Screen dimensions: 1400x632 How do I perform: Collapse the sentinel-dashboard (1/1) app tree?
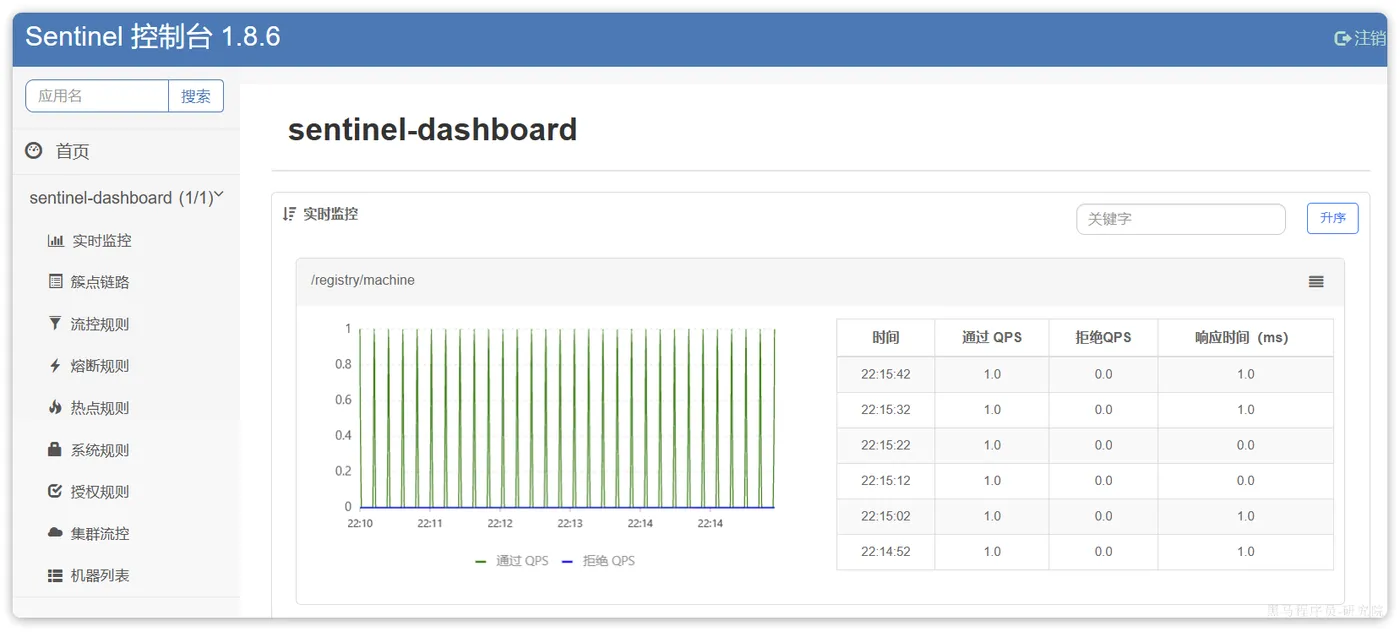[x=219, y=196]
